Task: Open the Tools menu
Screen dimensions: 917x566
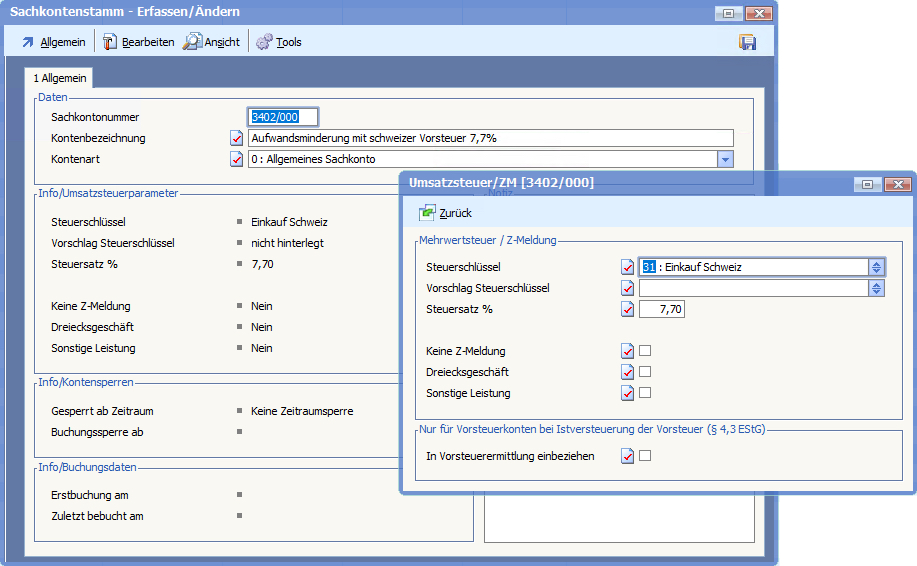Action: [279, 42]
